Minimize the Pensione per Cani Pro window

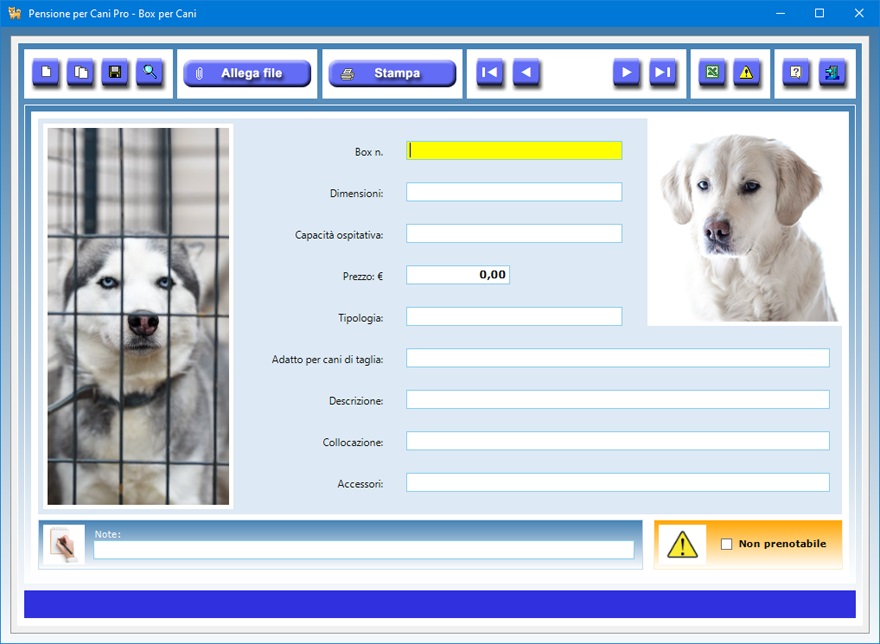[x=781, y=13]
